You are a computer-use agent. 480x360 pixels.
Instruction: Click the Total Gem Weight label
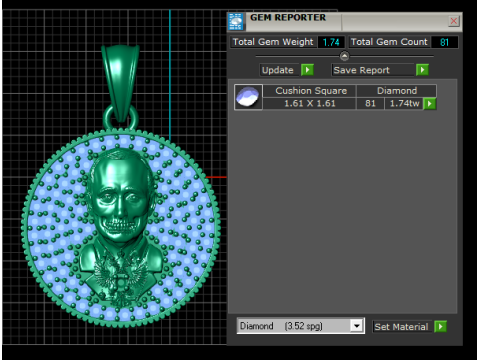tap(273, 42)
